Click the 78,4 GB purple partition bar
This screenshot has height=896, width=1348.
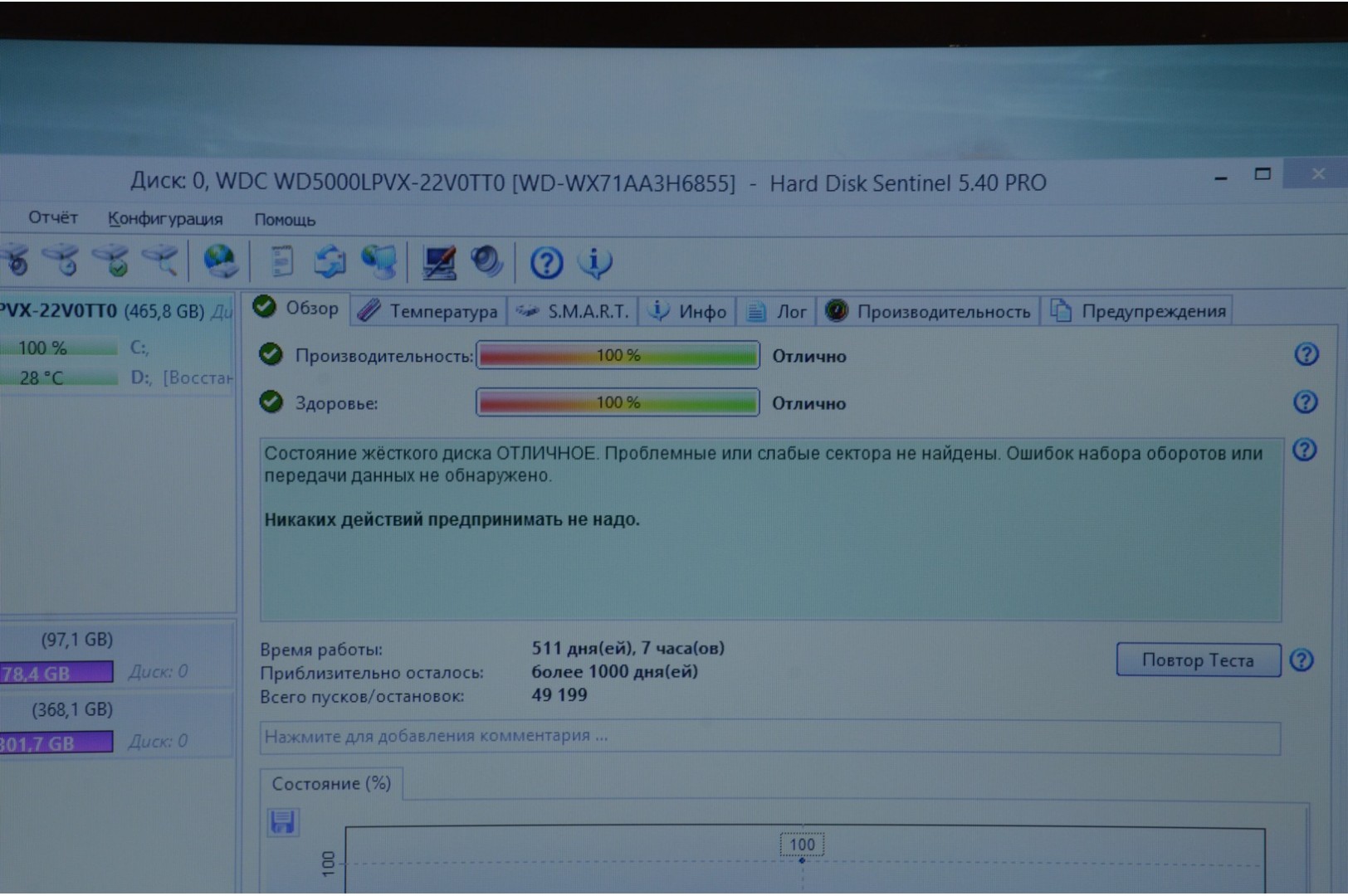pos(56,673)
